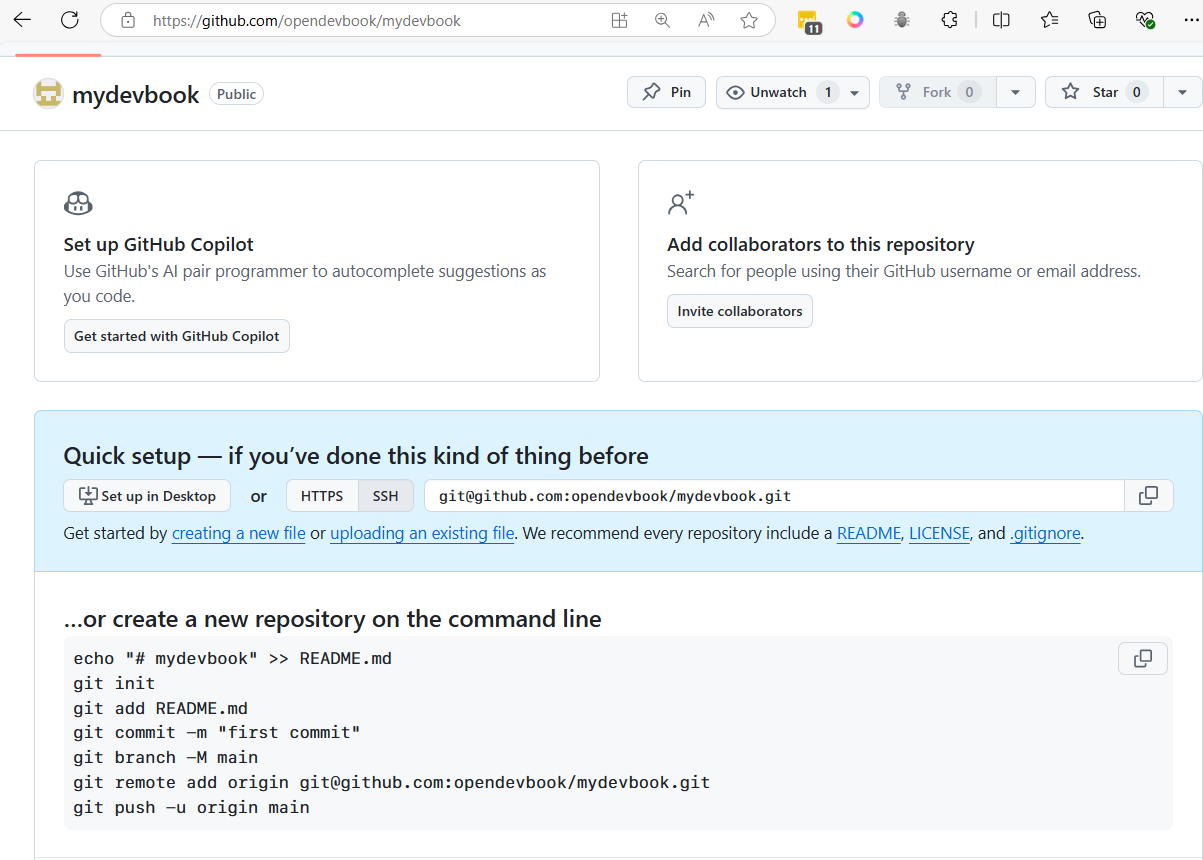Screen dimensions: 1203x860
Task: Add this page to browser favorites
Action: [x=749, y=20]
